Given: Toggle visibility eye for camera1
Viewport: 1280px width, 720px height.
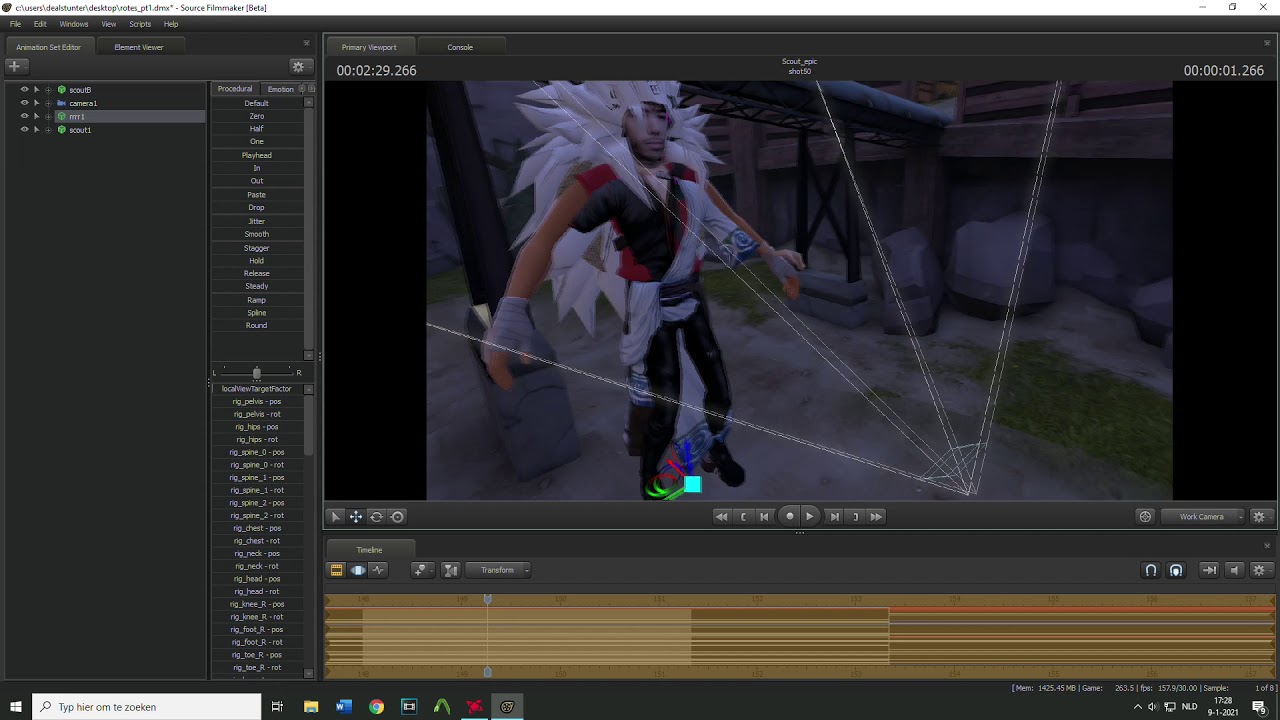Looking at the screenshot, I should [x=25, y=103].
